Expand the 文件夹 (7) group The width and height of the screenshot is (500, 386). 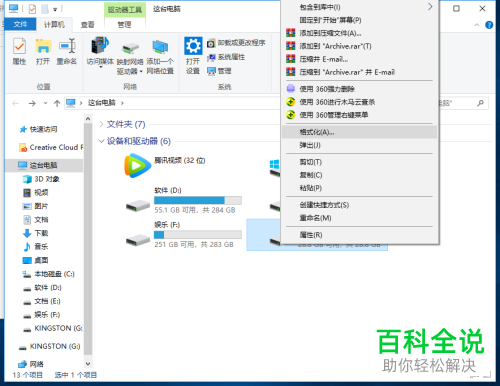point(101,124)
